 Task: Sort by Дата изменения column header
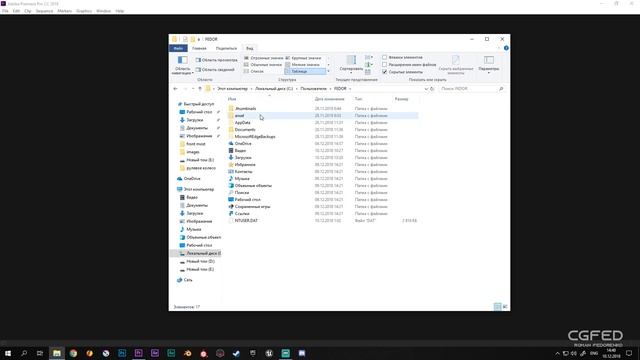pos(329,99)
